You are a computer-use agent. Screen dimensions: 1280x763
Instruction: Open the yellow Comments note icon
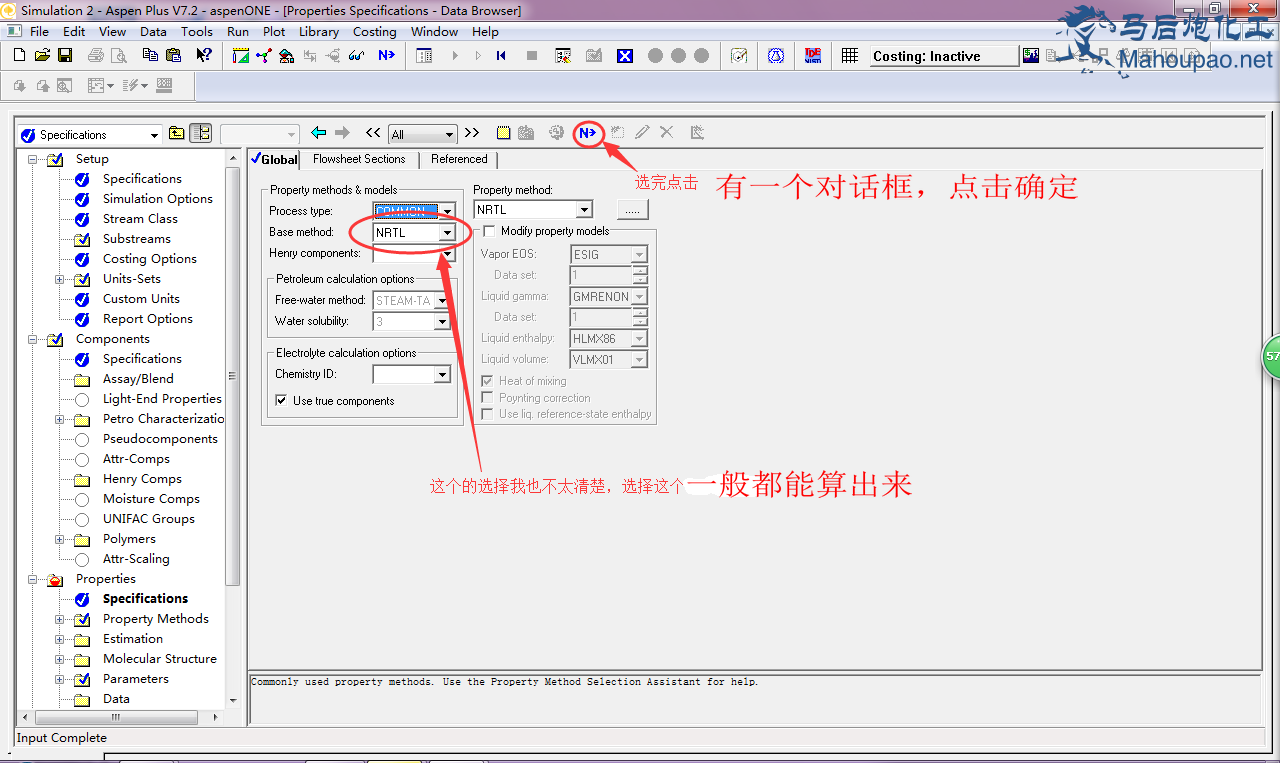(x=504, y=132)
